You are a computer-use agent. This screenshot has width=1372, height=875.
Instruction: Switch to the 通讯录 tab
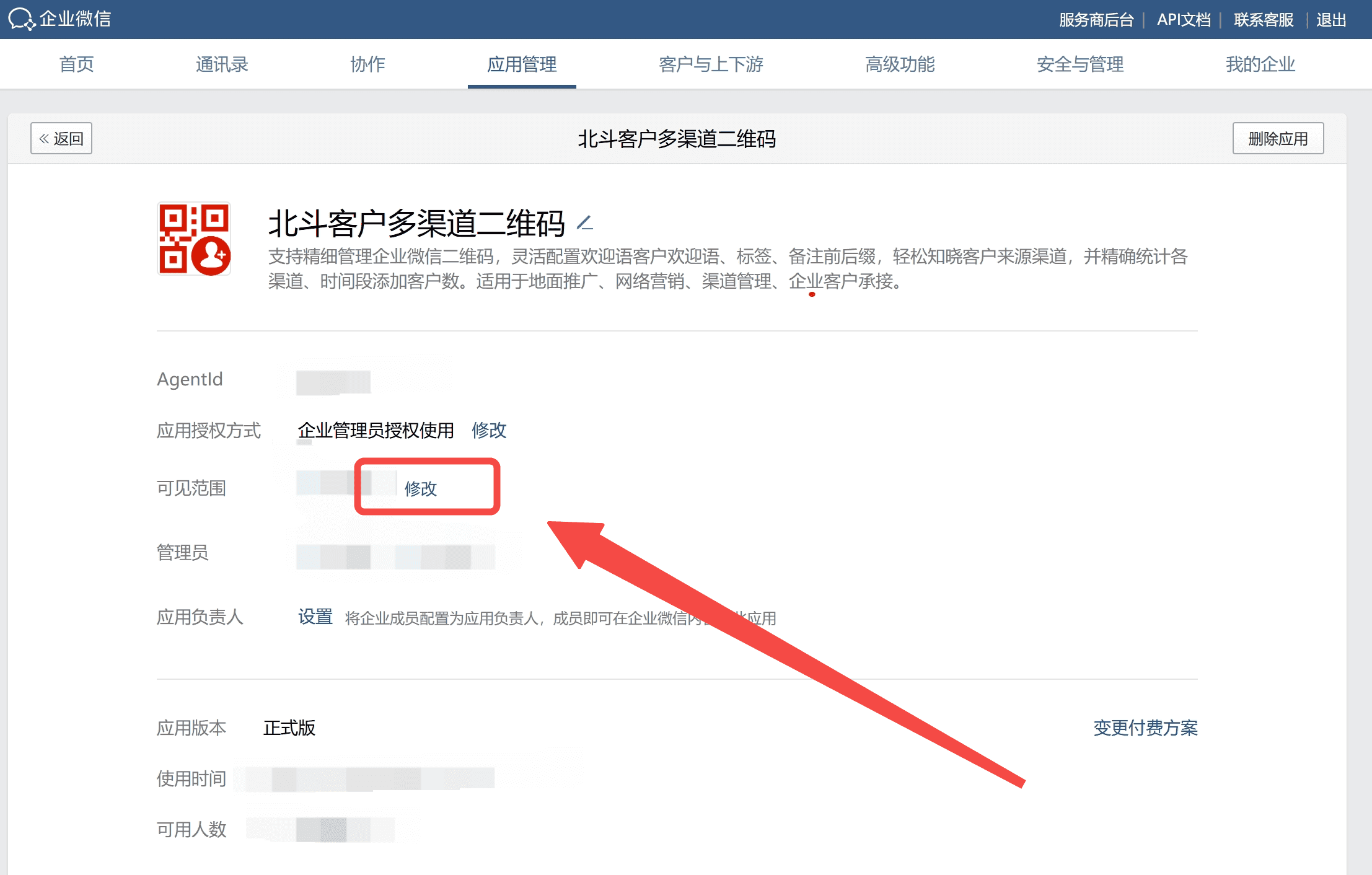pyautogui.click(x=222, y=64)
